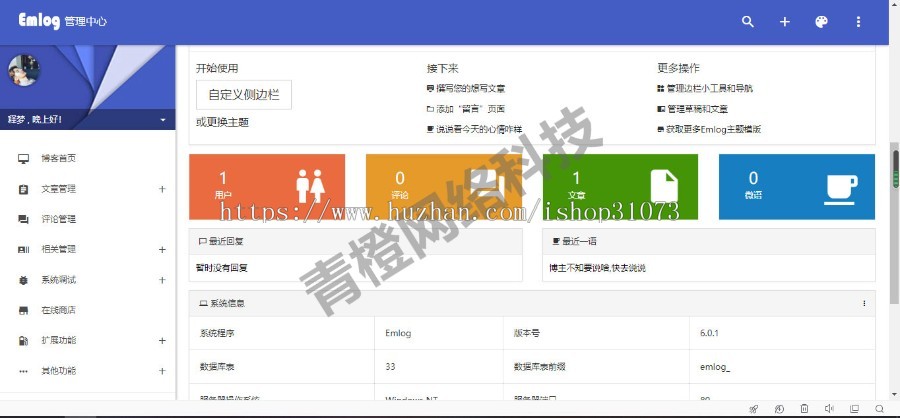Click the browser rocket accelerator icon
This screenshot has width=900, height=418.
click(754, 409)
